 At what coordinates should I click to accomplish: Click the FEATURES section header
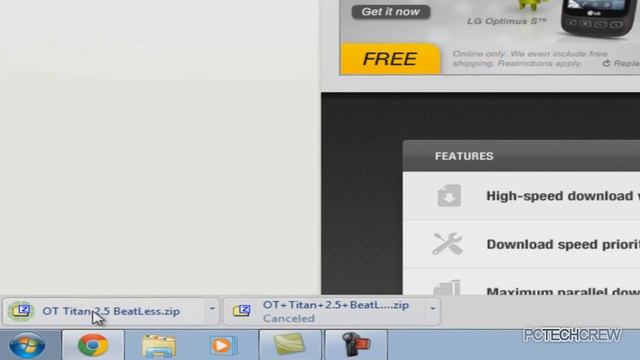[464, 156]
